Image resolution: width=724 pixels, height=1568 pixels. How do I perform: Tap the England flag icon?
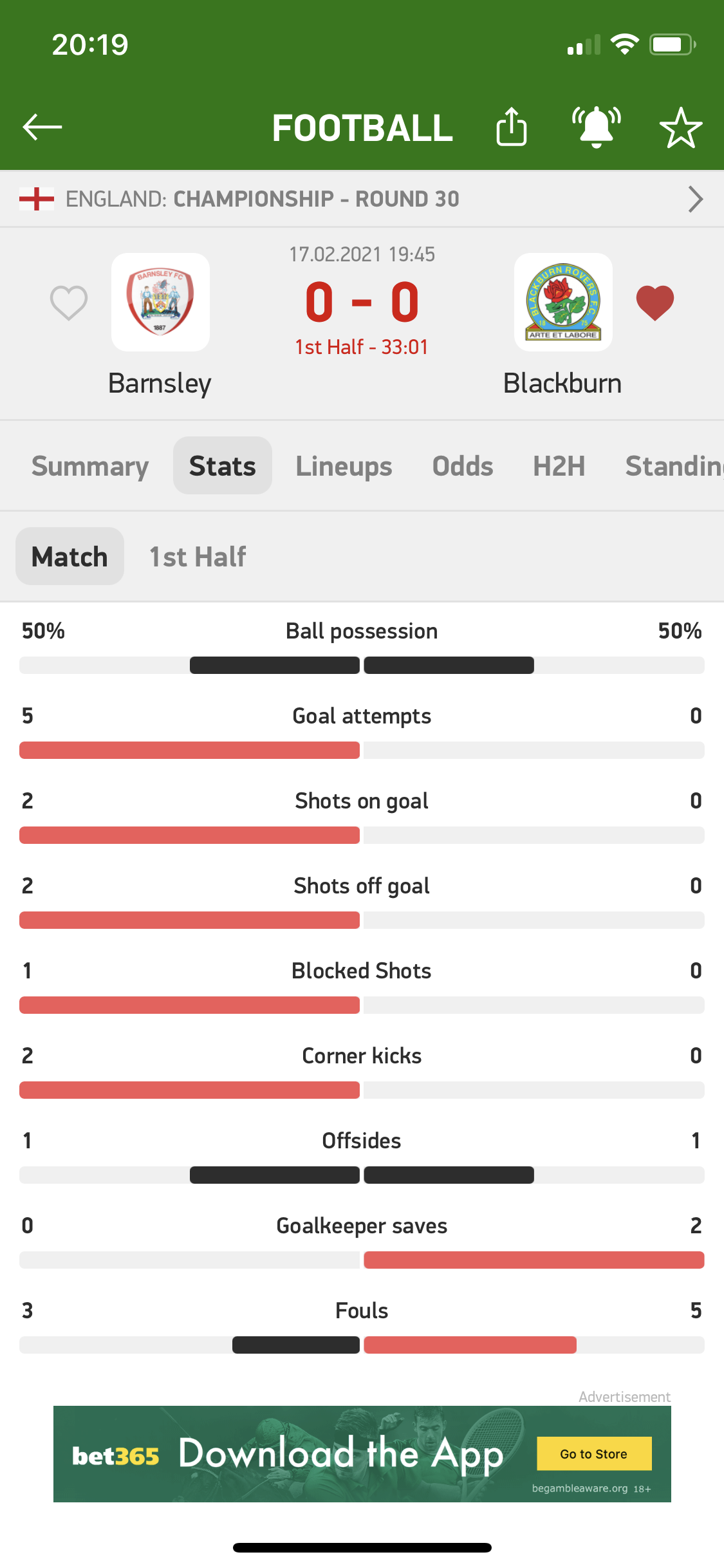37,199
